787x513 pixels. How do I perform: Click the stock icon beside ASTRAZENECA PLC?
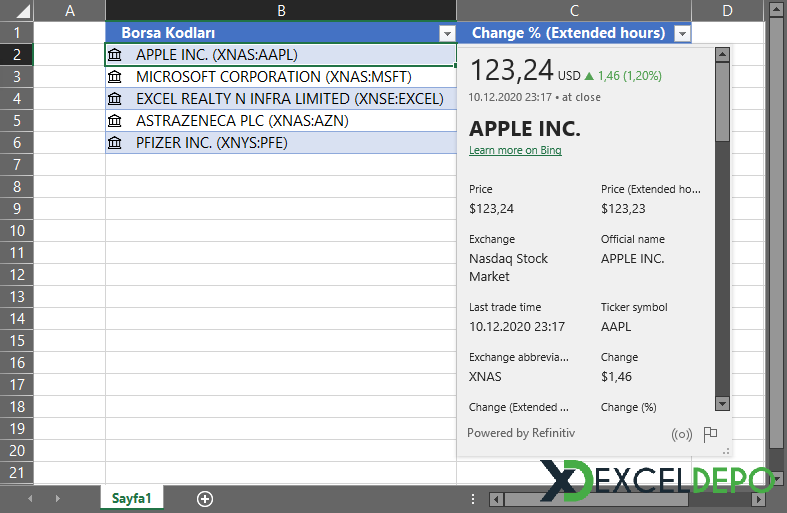click(115, 121)
